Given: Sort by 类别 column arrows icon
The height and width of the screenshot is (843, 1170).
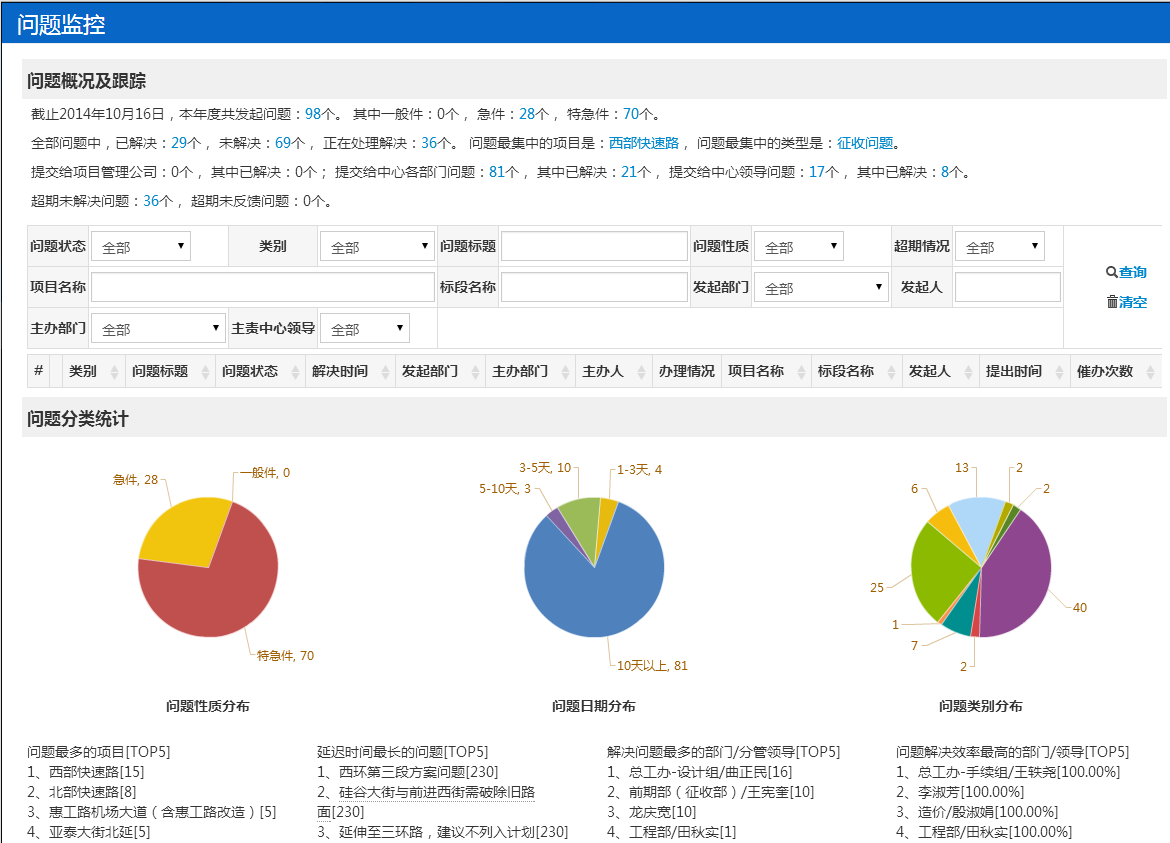Looking at the screenshot, I should [114, 372].
